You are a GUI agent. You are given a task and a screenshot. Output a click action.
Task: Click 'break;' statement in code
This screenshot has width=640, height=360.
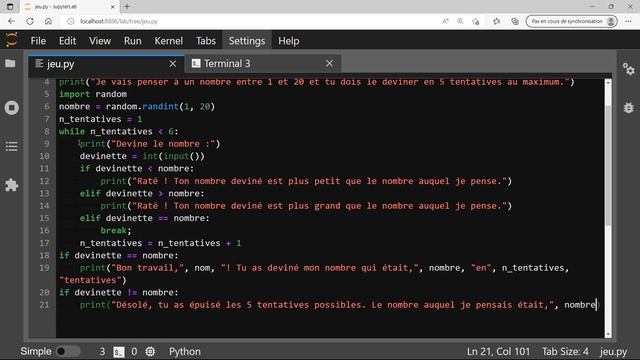(116, 231)
